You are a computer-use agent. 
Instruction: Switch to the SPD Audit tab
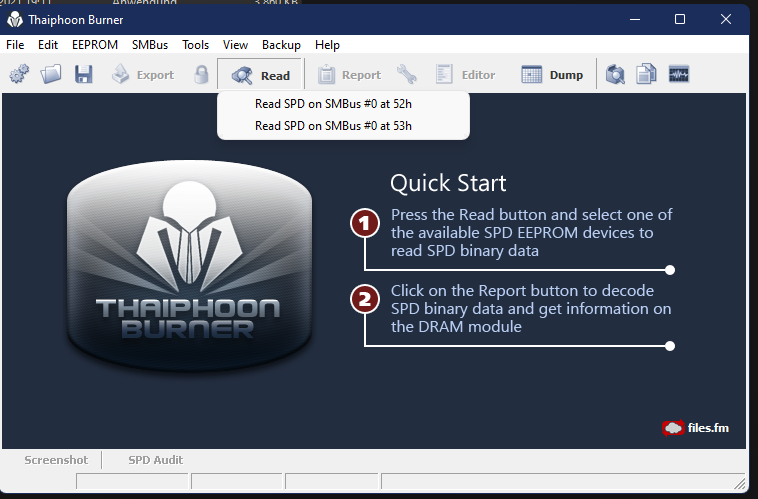tap(155, 460)
